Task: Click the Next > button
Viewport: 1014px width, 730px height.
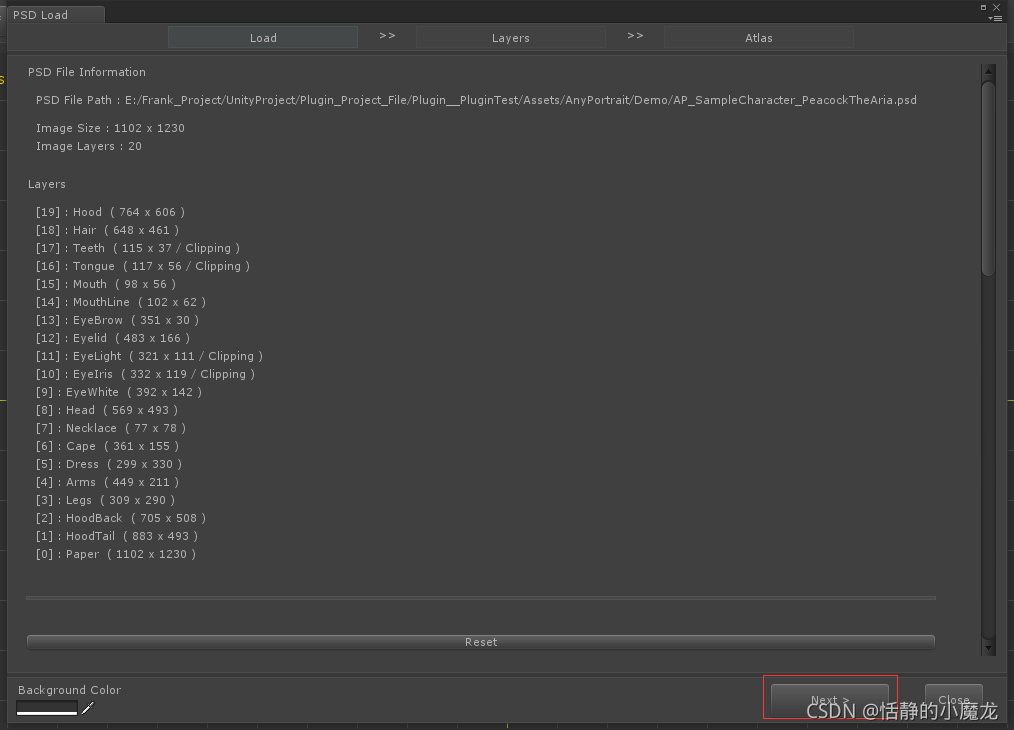Action: pyautogui.click(x=830, y=699)
